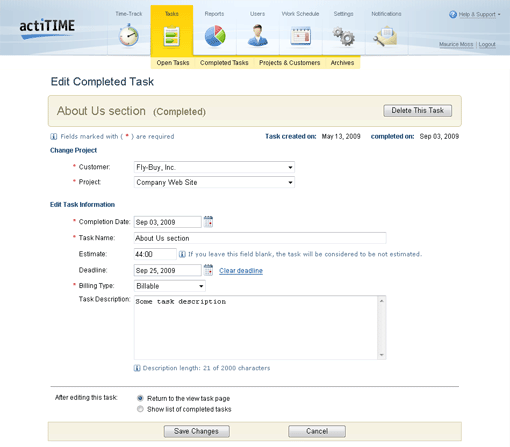Open the Users person icon
Viewport: 510px width, 447px height.
point(257,35)
